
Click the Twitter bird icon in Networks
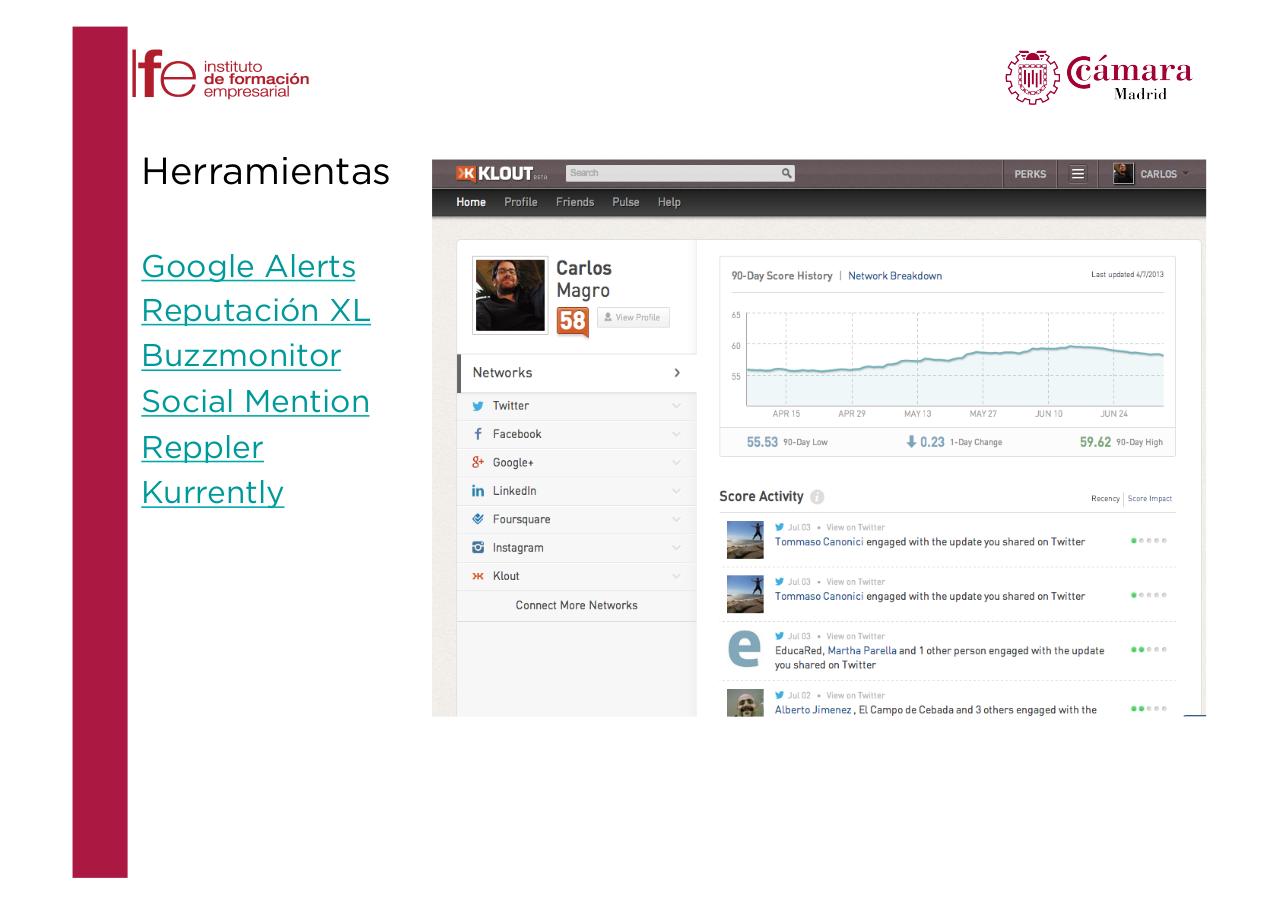pos(477,406)
